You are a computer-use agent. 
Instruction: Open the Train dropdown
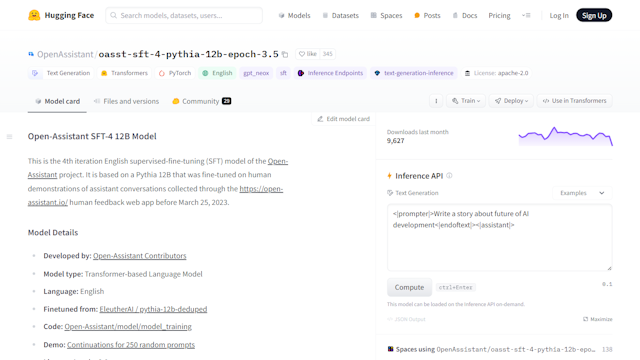click(x=466, y=101)
